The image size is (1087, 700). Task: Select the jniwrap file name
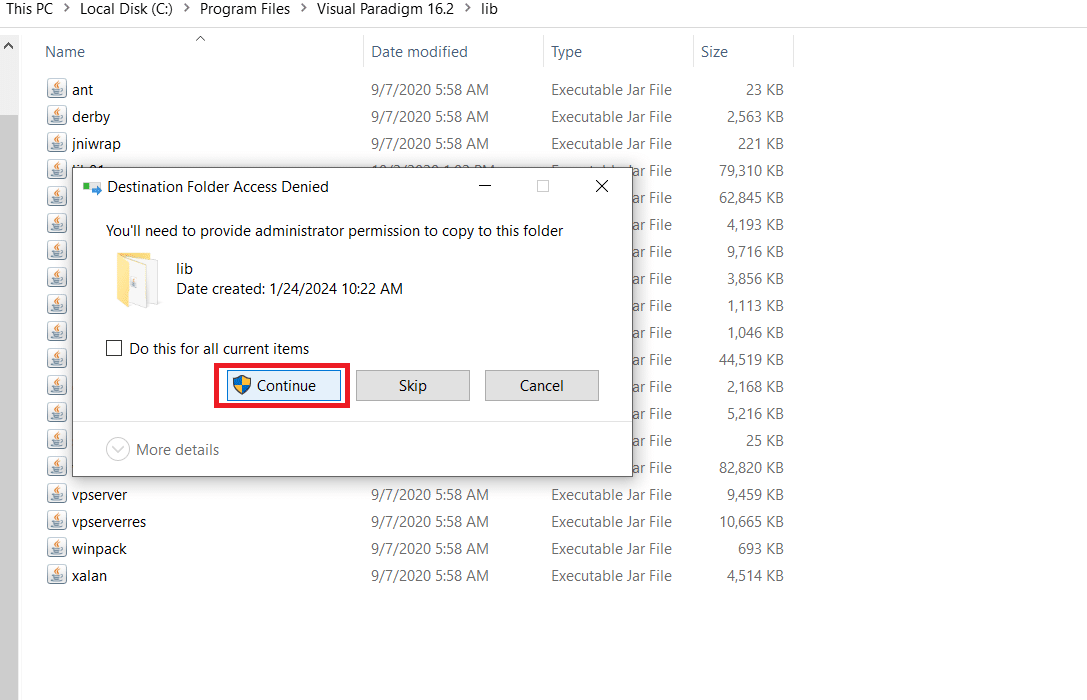pyautogui.click(x=96, y=143)
